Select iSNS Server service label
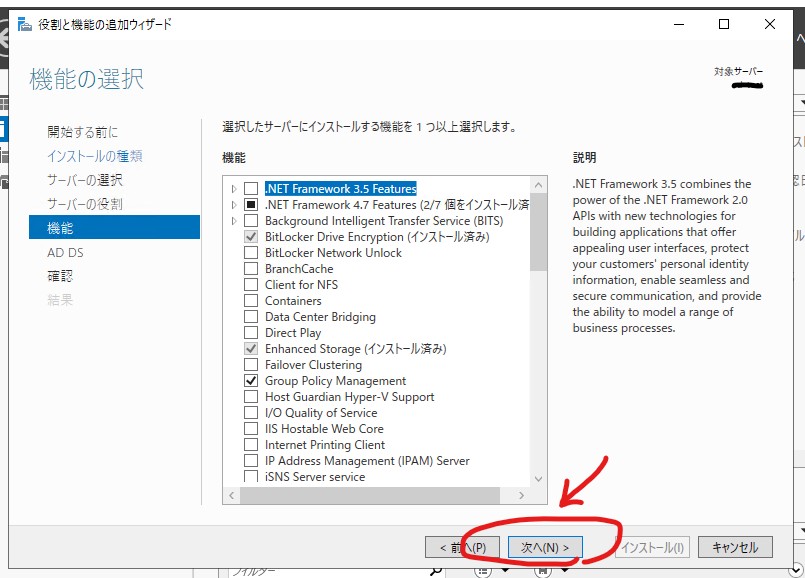This screenshot has height=578, width=805. (x=315, y=476)
